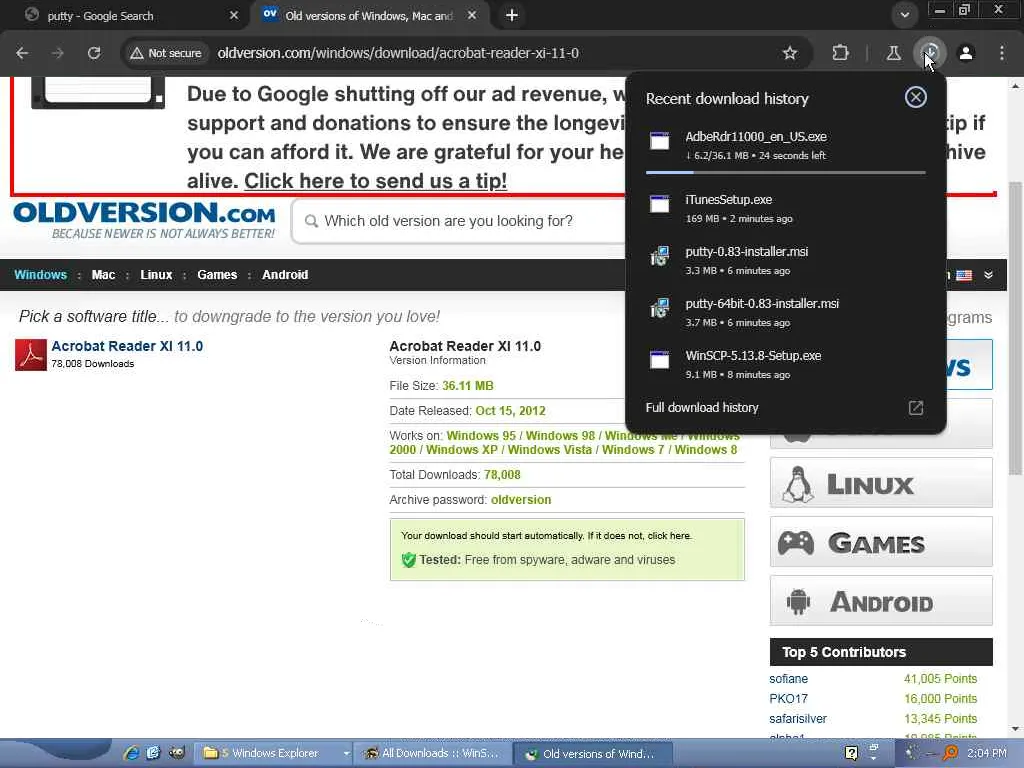This screenshot has width=1024, height=768.
Task: Select Mac in the site navigation
Action: coord(103,275)
